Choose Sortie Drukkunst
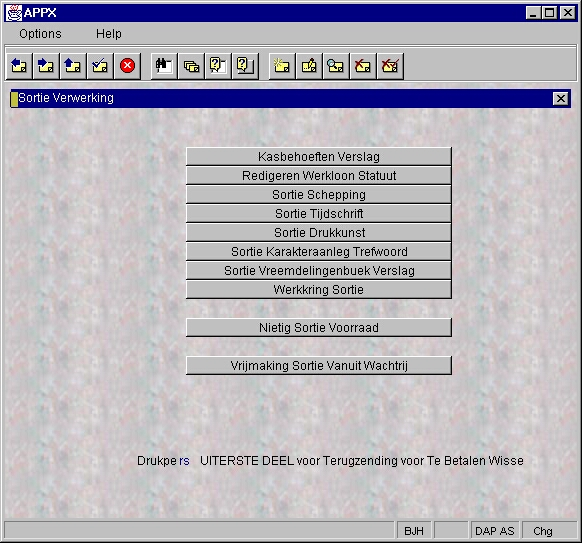The height and width of the screenshot is (543, 582). click(x=319, y=232)
